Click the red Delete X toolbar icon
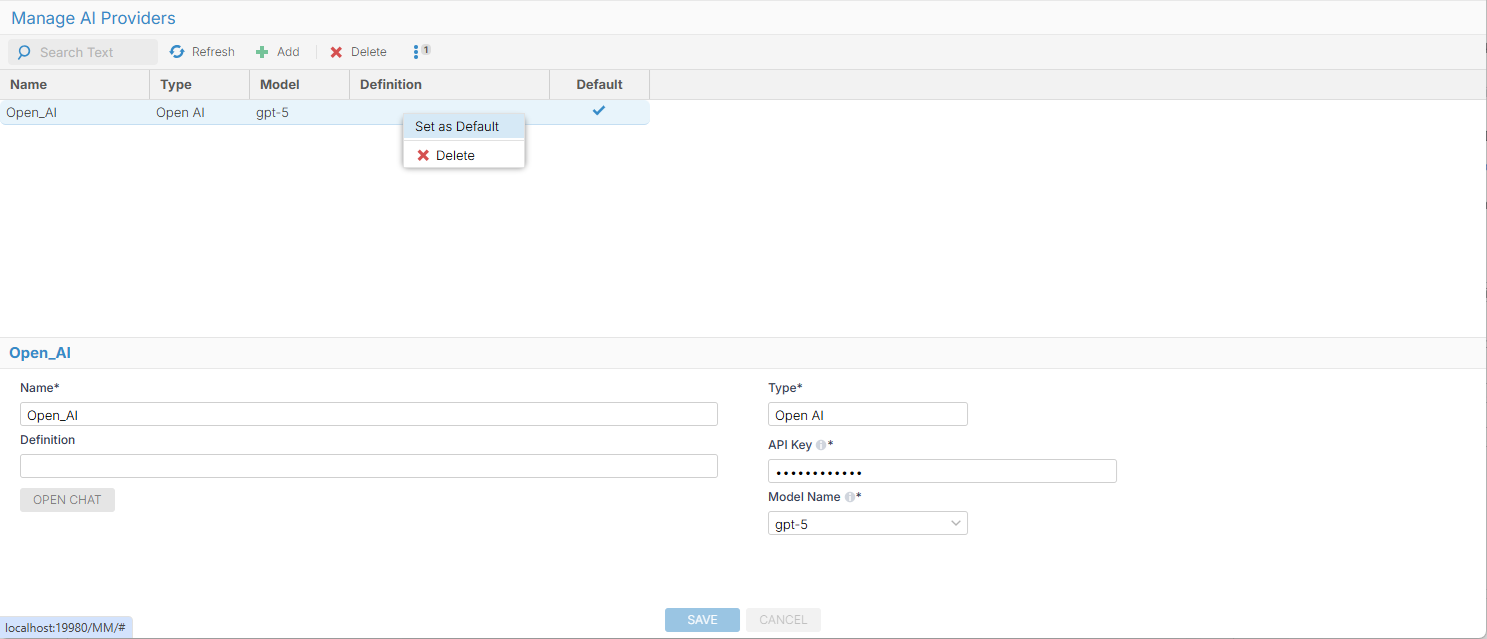This screenshot has width=1487, height=639. (337, 52)
